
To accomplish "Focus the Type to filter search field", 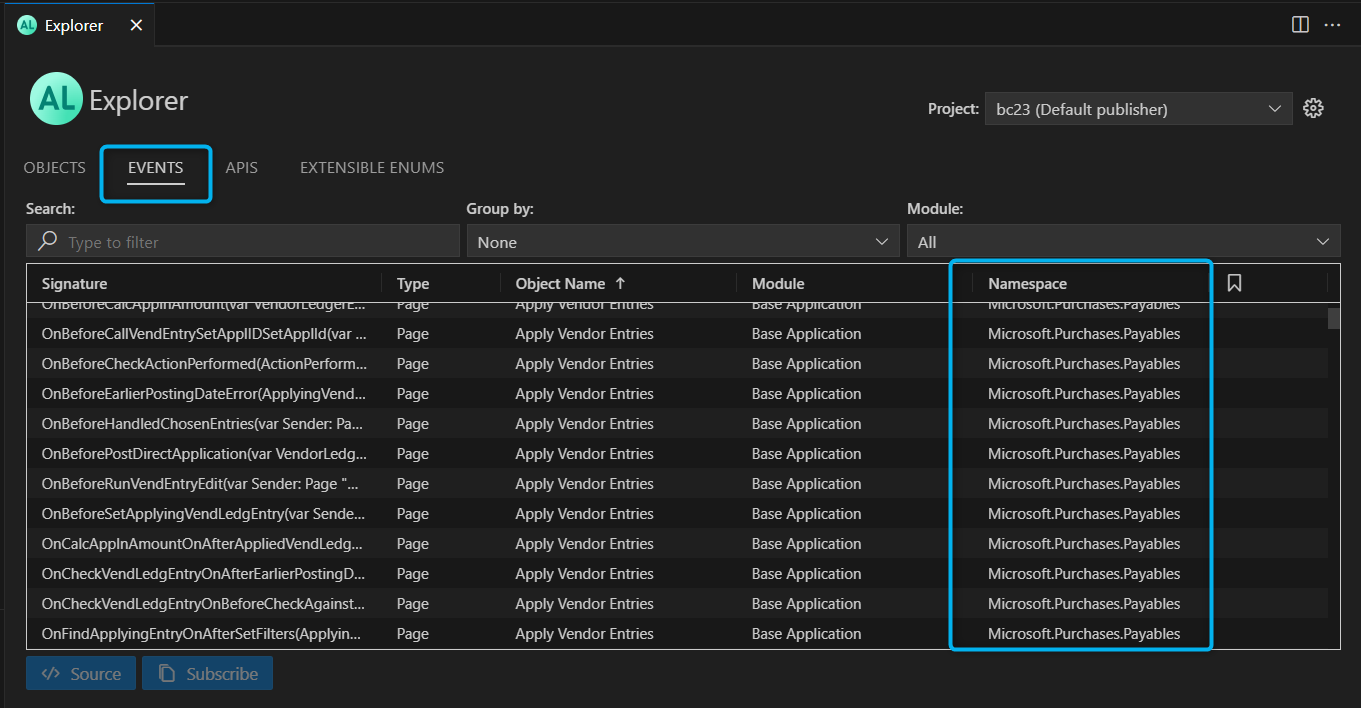I will coord(243,241).
